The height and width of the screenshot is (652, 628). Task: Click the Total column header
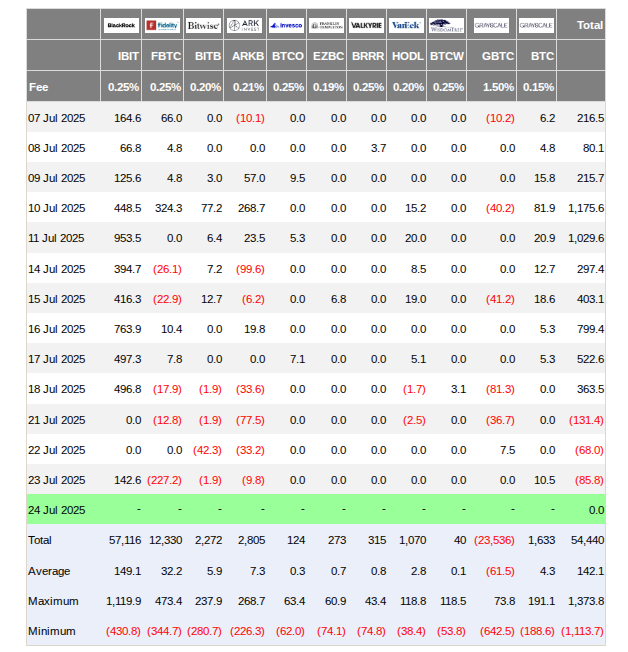tap(589, 25)
